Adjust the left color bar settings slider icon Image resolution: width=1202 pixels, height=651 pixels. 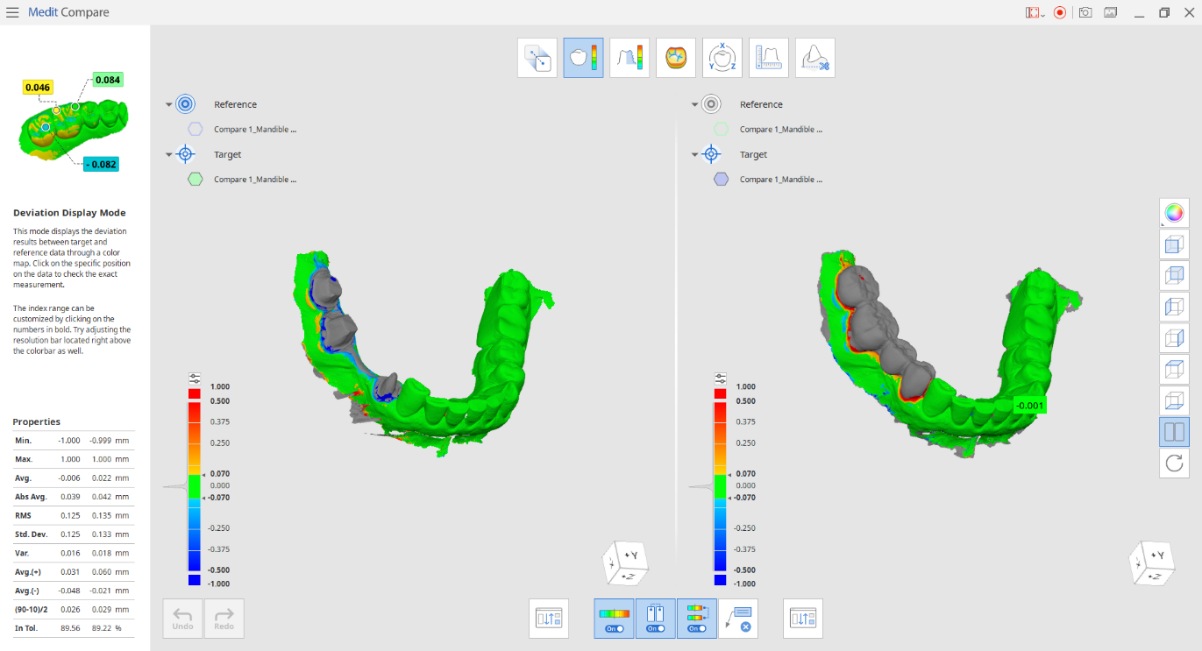[x=194, y=378]
